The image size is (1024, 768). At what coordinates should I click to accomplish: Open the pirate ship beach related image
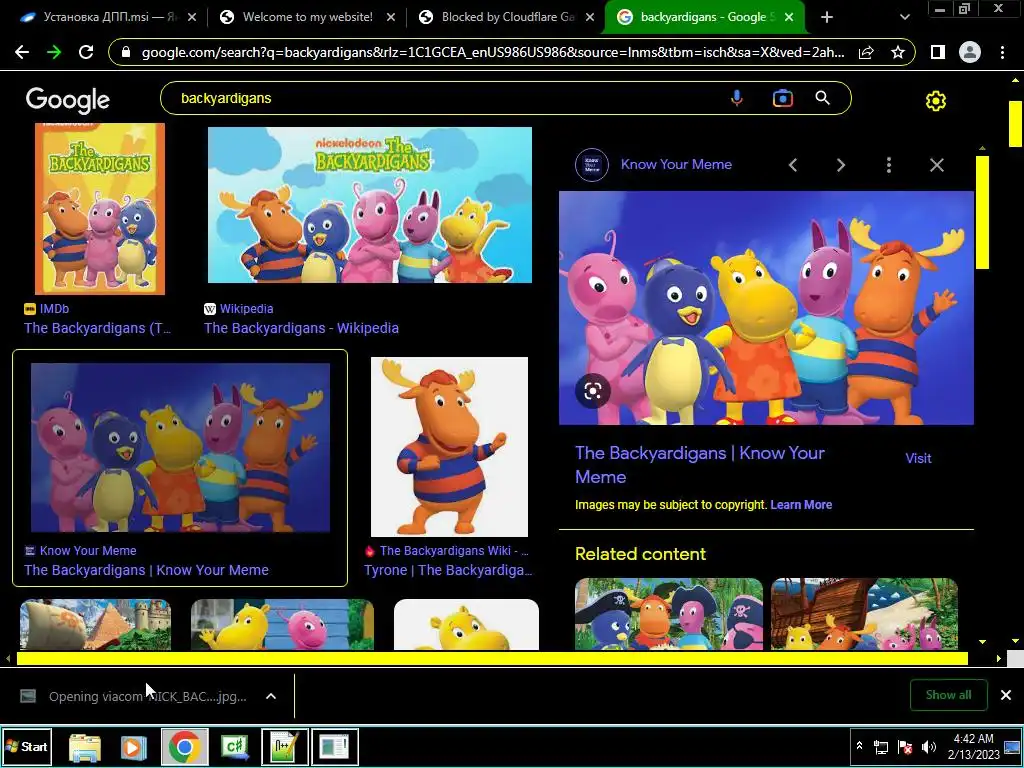tap(864, 614)
